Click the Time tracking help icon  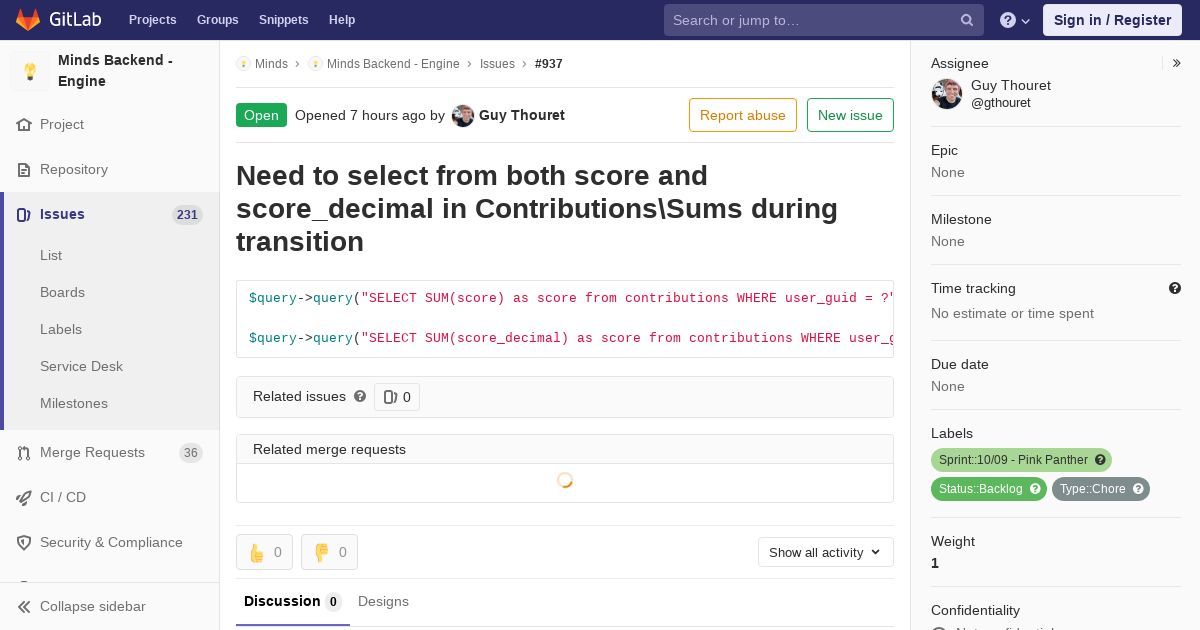tap(1175, 288)
